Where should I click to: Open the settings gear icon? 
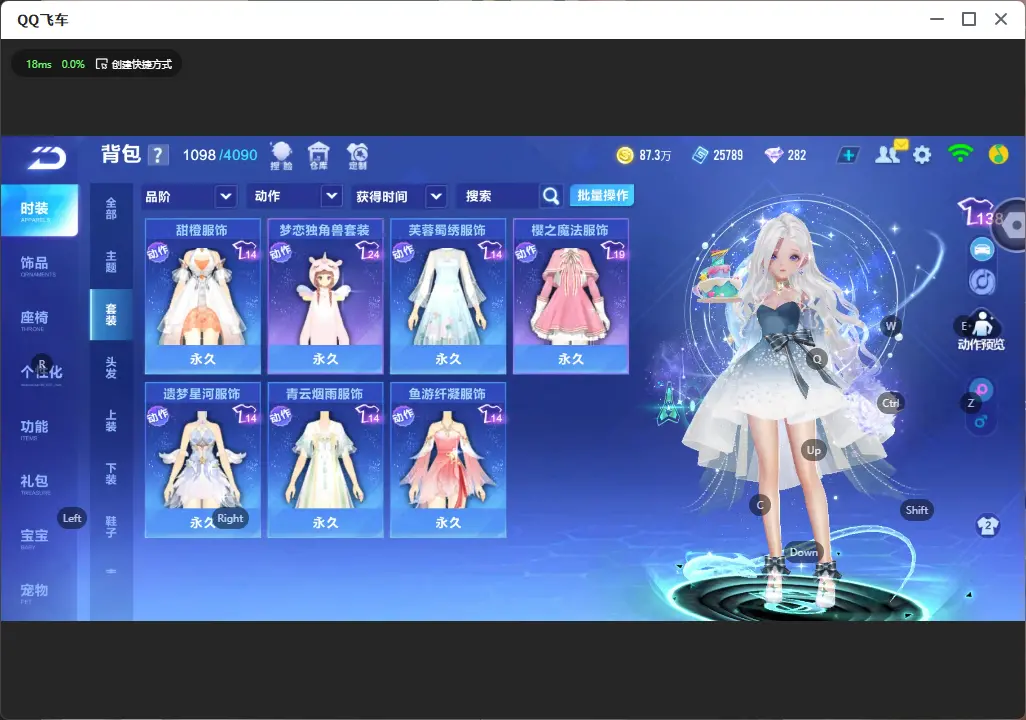tap(922, 155)
